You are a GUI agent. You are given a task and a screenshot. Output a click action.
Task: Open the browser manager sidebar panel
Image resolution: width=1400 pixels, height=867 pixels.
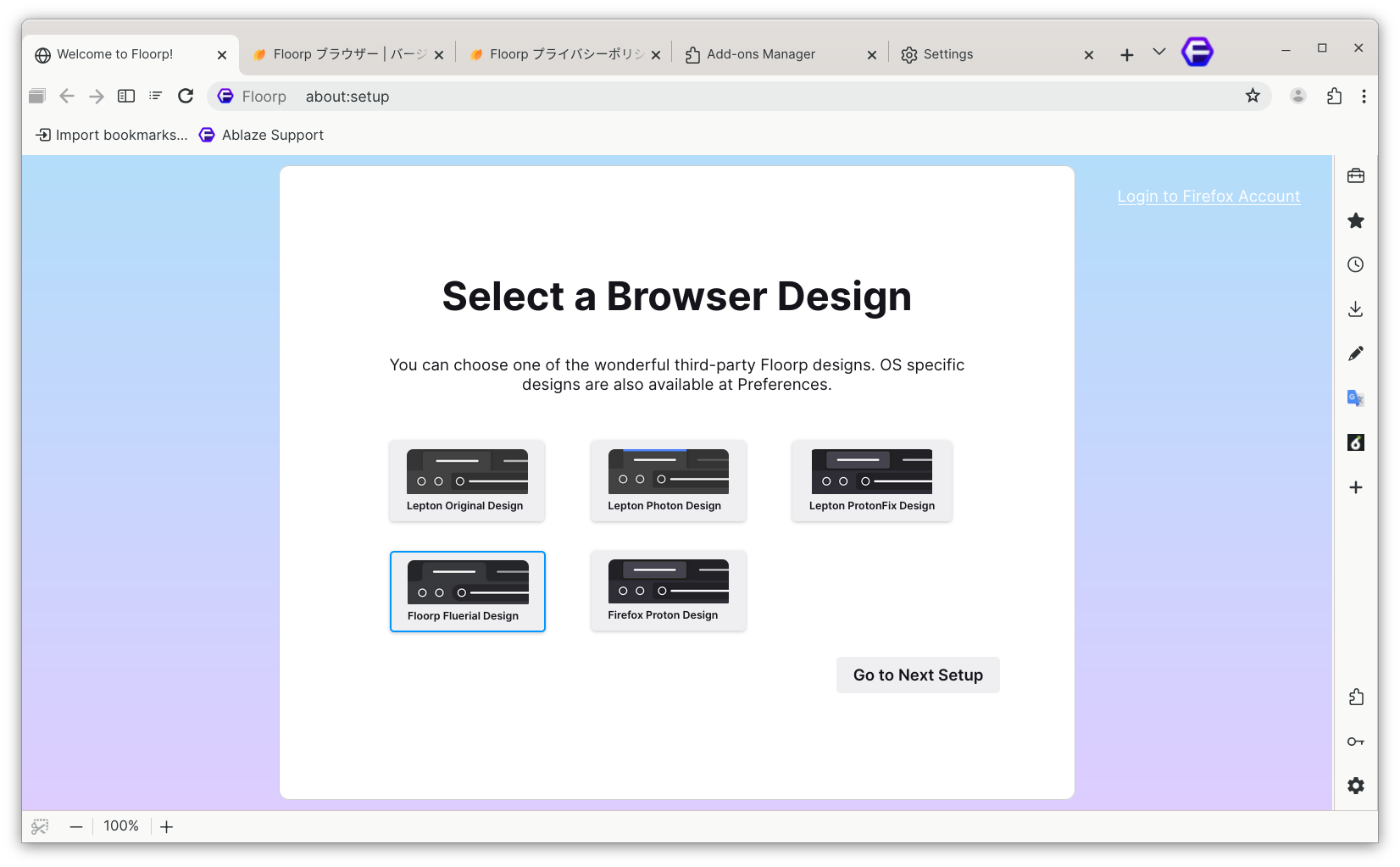tap(1356, 175)
